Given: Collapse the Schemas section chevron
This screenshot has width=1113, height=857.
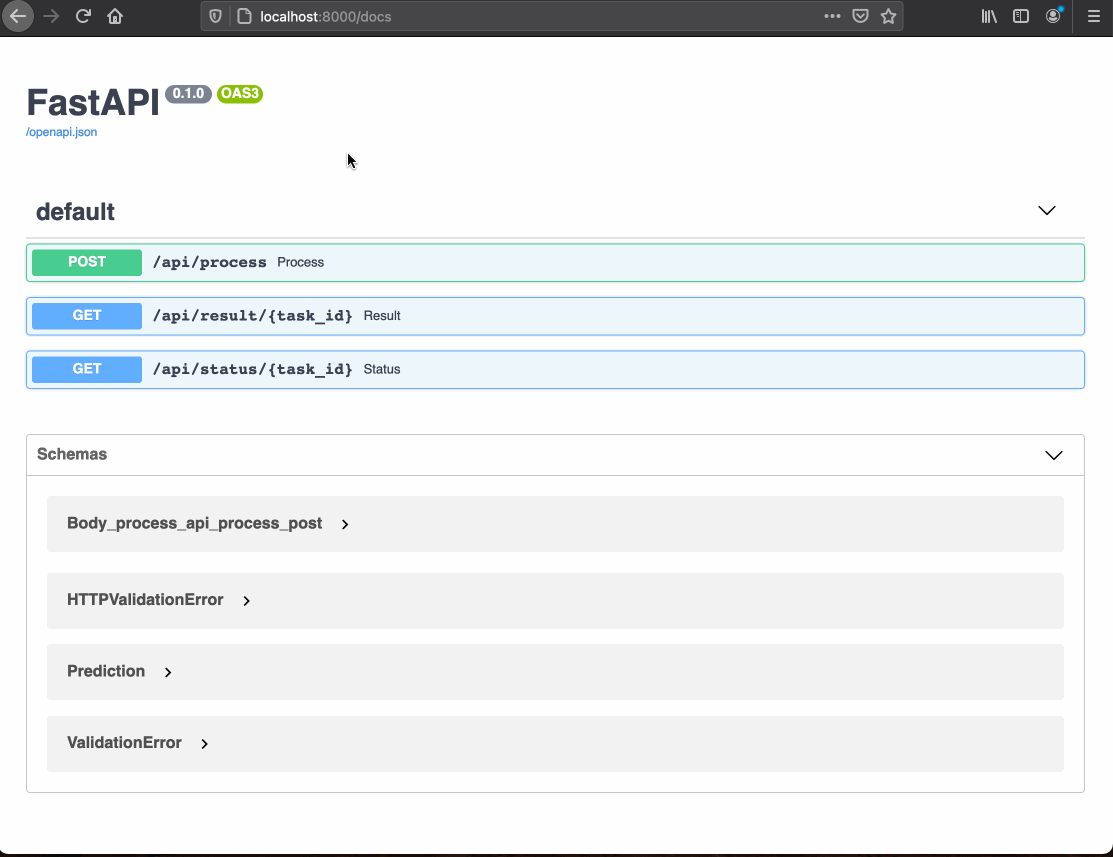Looking at the screenshot, I should point(1054,455).
